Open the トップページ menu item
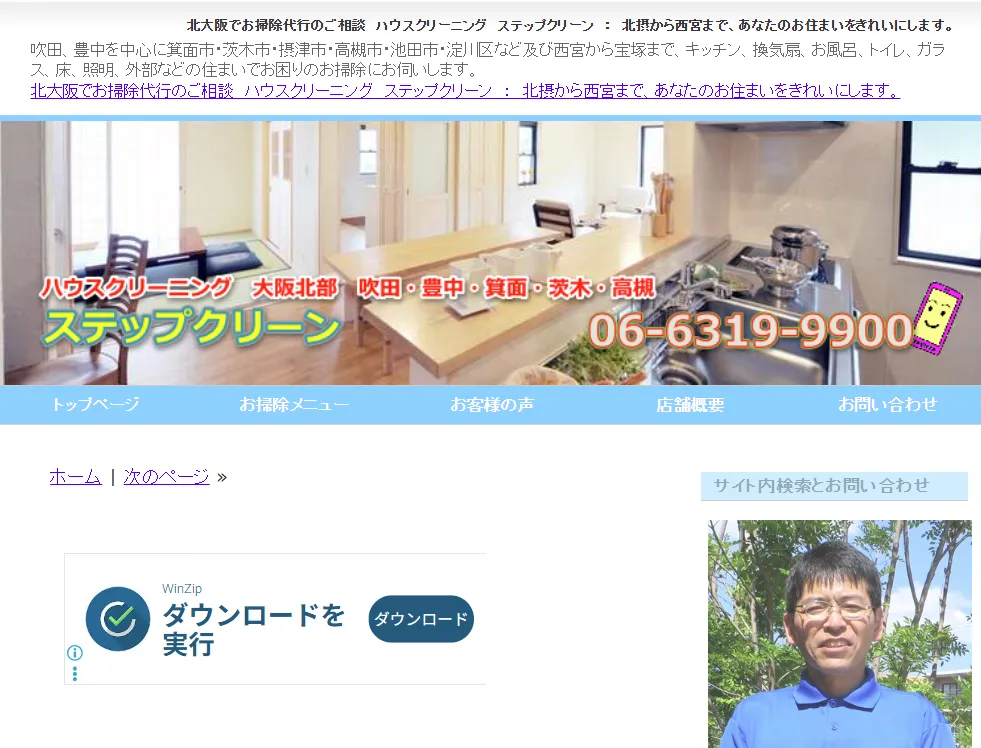Screen dimensions: 981x748 95,405
